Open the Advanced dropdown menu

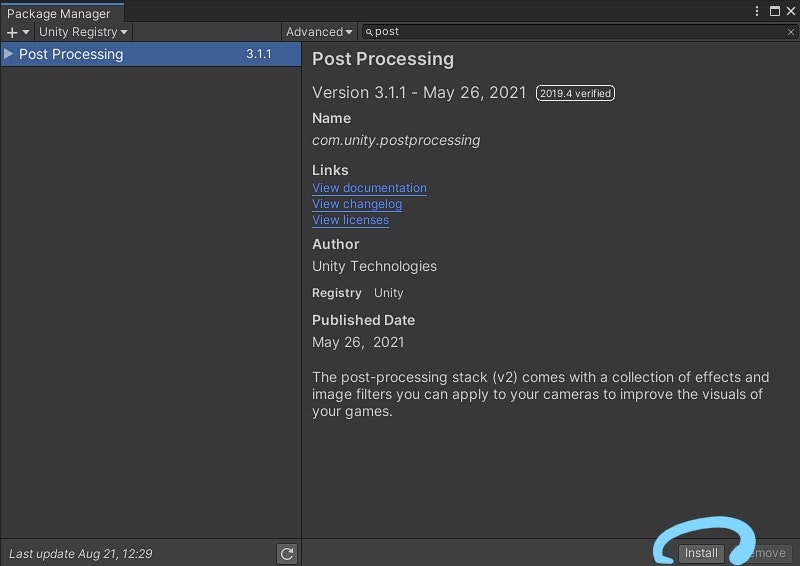(319, 32)
